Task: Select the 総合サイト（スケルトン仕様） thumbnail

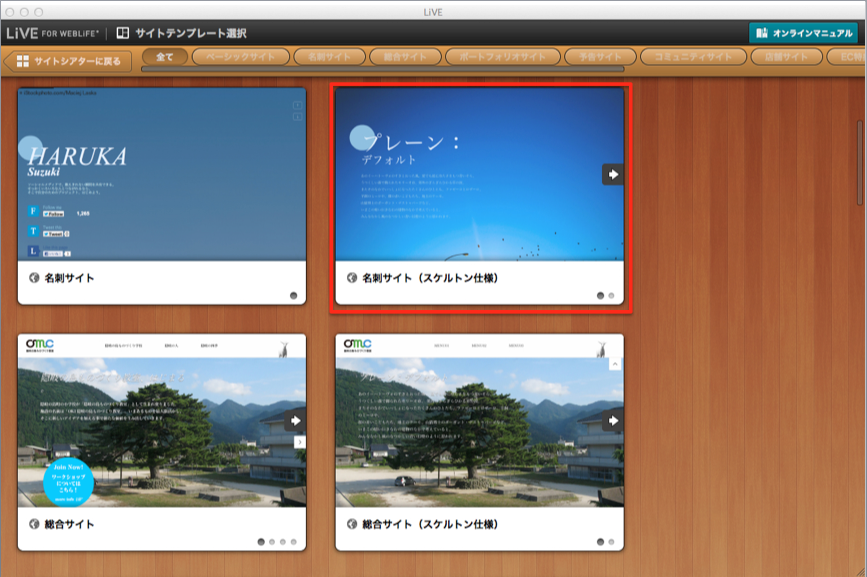Action: 479,421
